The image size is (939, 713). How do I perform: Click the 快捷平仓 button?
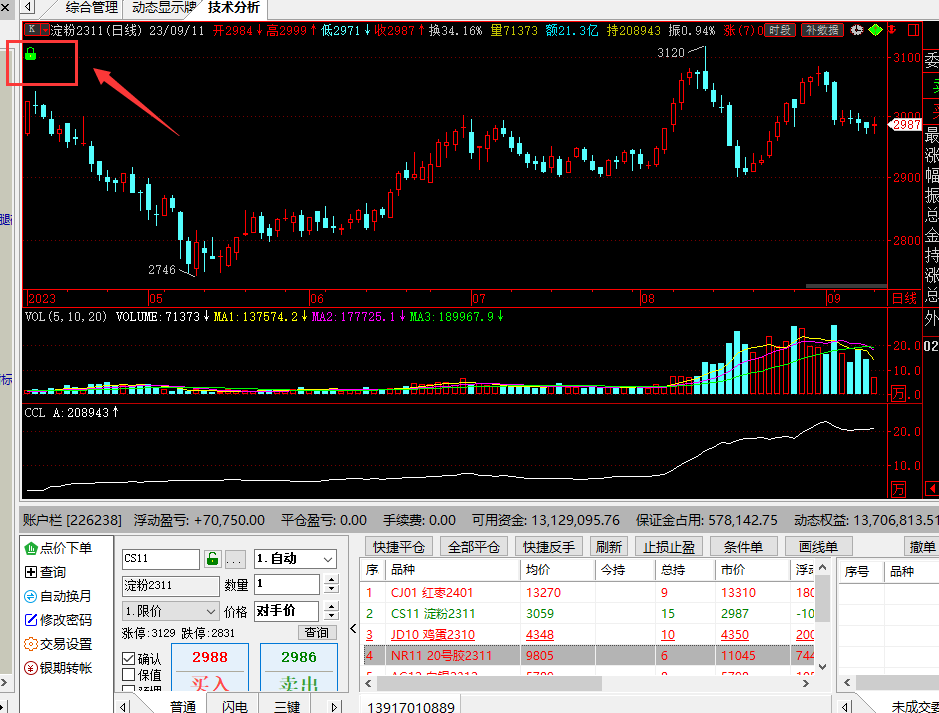click(399, 547)
